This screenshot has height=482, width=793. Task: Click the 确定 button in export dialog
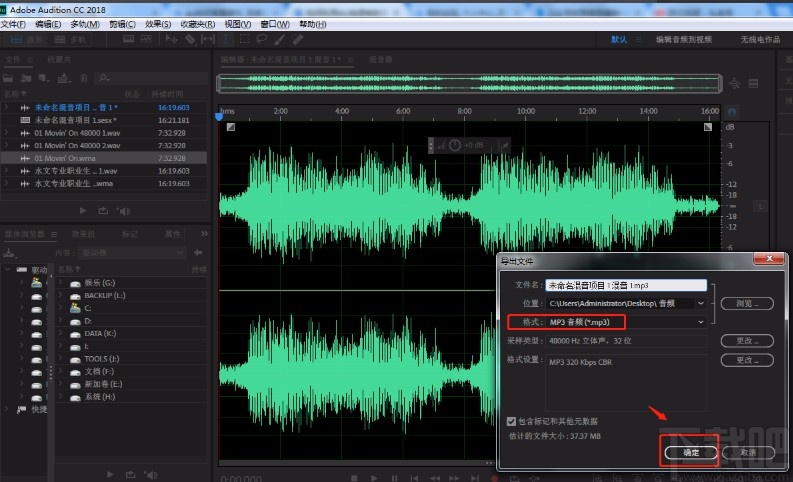pyautogui.click(x=690, y=452)
